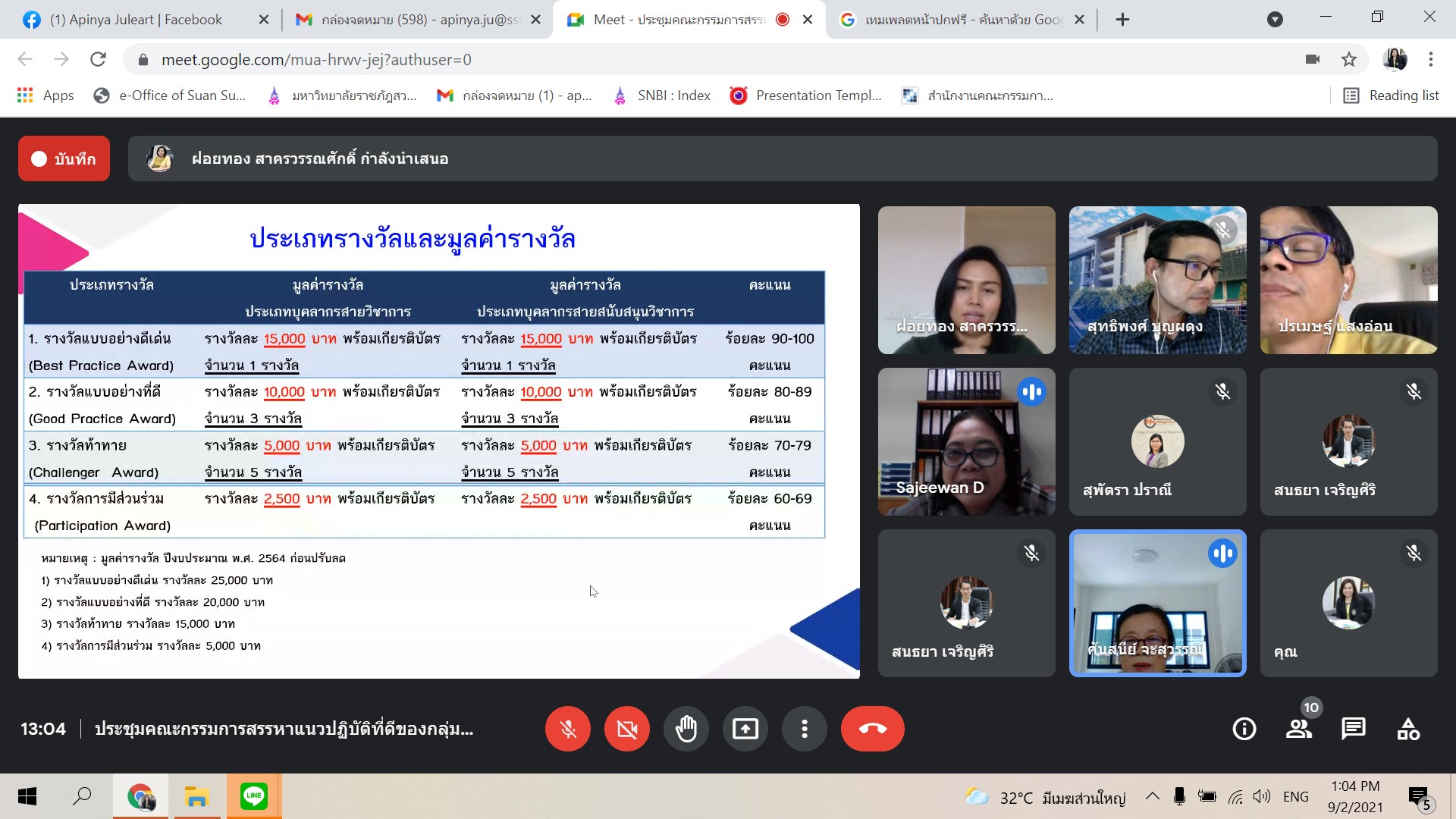Show participants list with 10 badge
Viewport: 1456px width, 819px height.
tap(1298, 729)
